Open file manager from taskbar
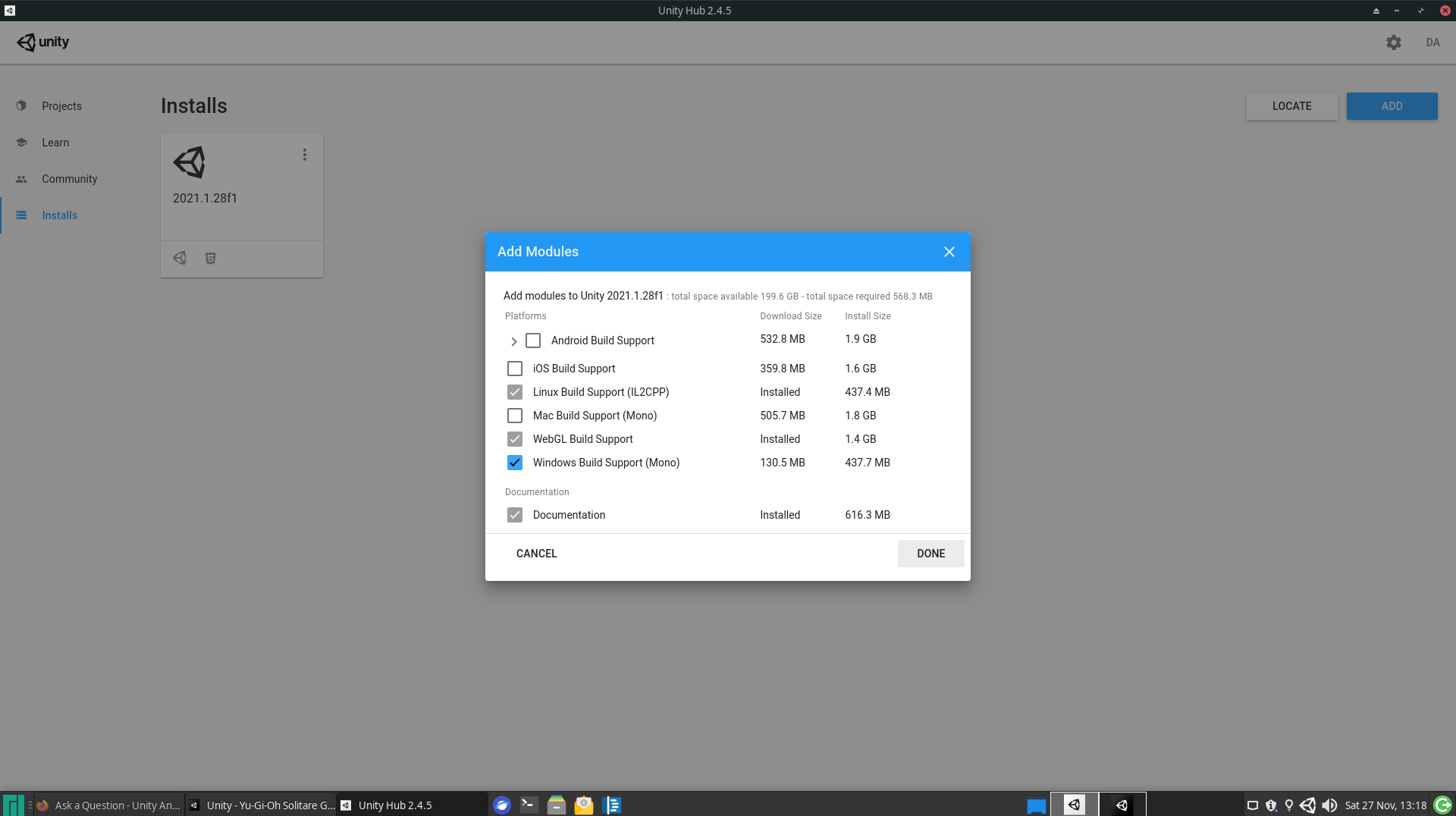This screenshot has height=816, width=1456. (557, 805)
